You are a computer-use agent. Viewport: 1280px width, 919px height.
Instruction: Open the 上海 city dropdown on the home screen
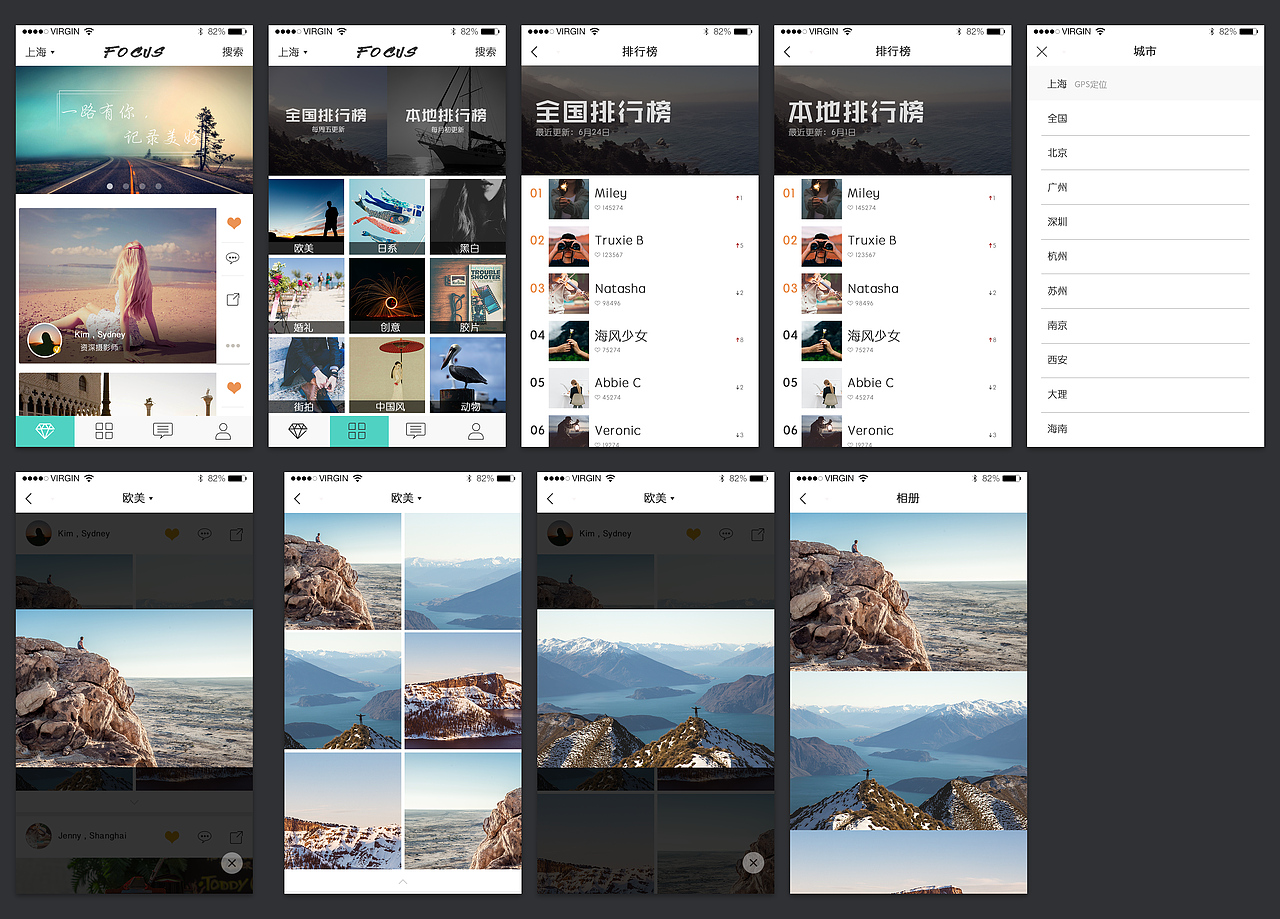click(40, 52)
